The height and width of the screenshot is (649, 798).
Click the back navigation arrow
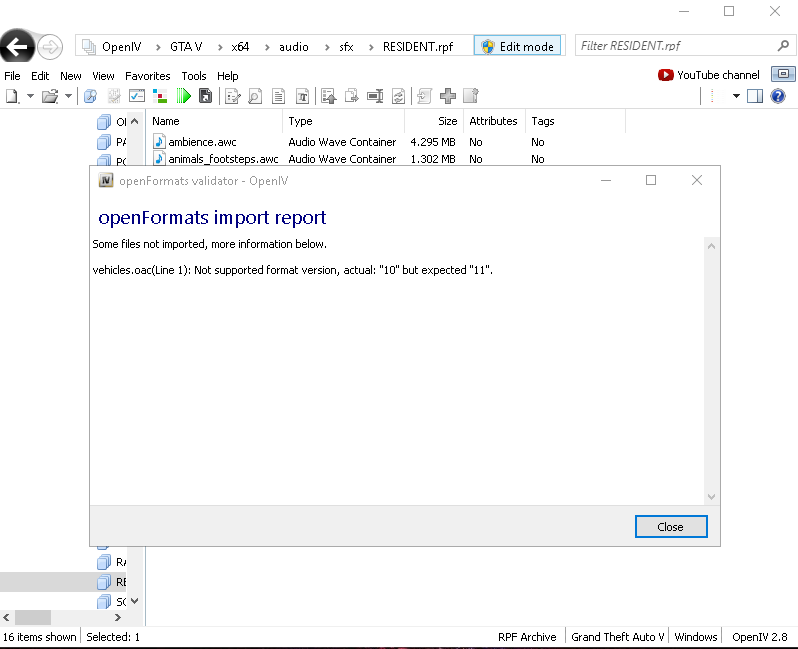17,47
